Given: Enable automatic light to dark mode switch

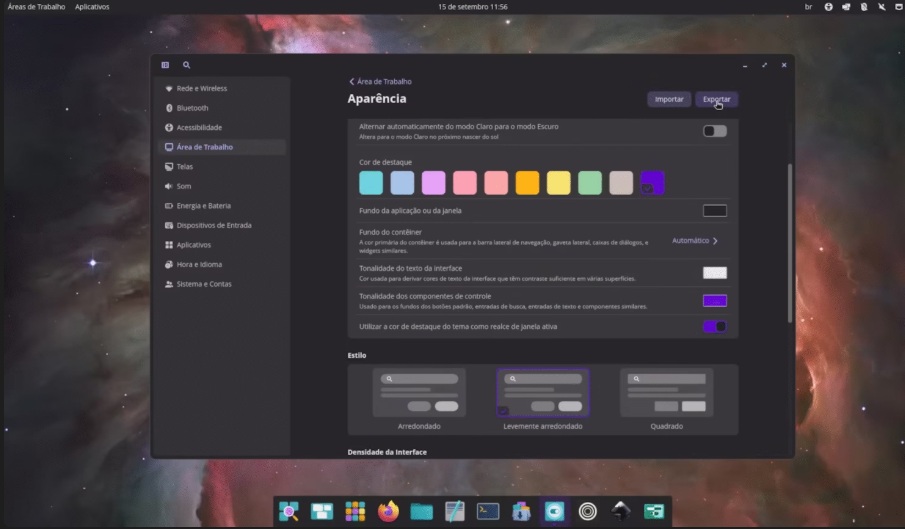Looking at the screenshot, I should [714, 131].
